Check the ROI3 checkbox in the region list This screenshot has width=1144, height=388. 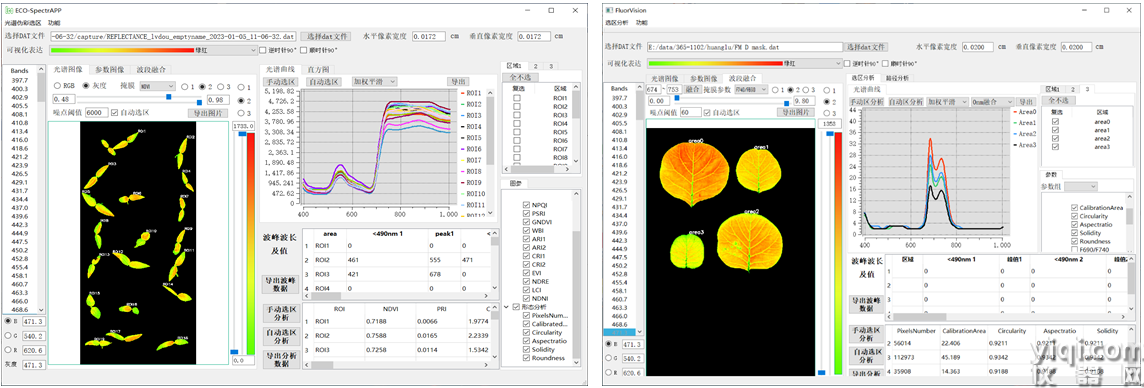point(517,115)
